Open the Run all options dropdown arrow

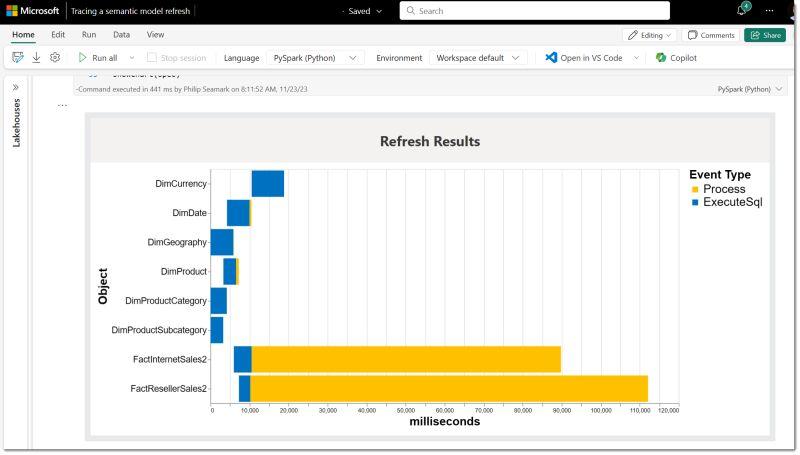coord(132,58)
